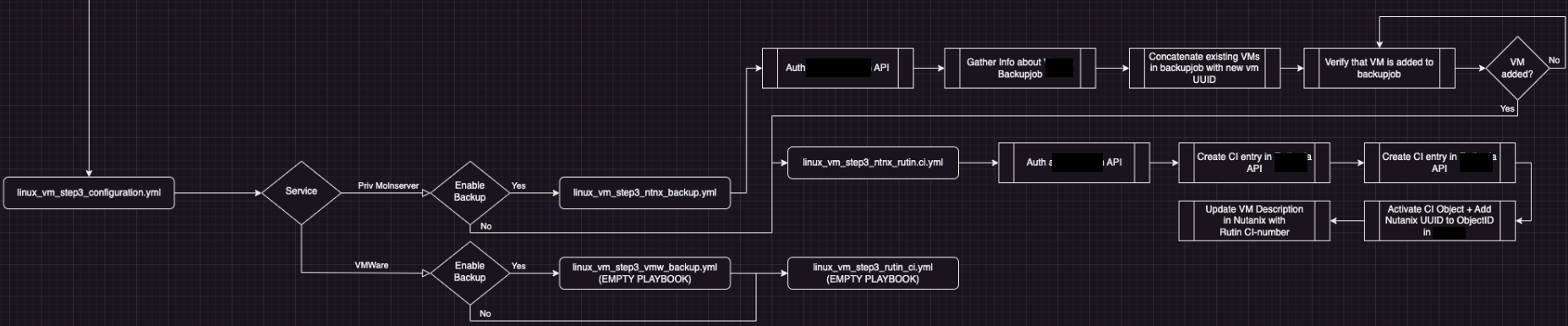
Task: Select the top-row Auth API process box
Action: pyautogui.click(x=837, y=69)
